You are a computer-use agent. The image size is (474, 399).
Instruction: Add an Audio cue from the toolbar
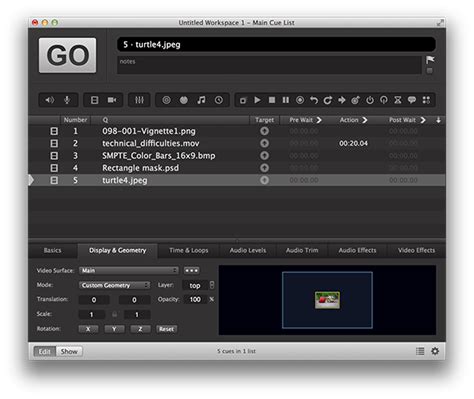coord(50,100)
